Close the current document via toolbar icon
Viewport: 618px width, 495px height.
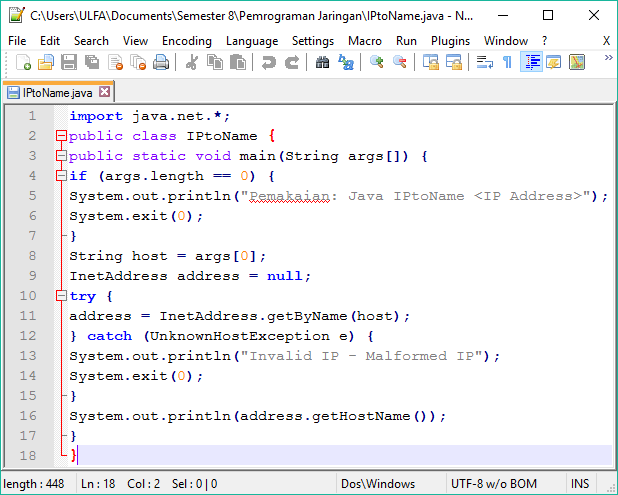click(x=115, y=62)
